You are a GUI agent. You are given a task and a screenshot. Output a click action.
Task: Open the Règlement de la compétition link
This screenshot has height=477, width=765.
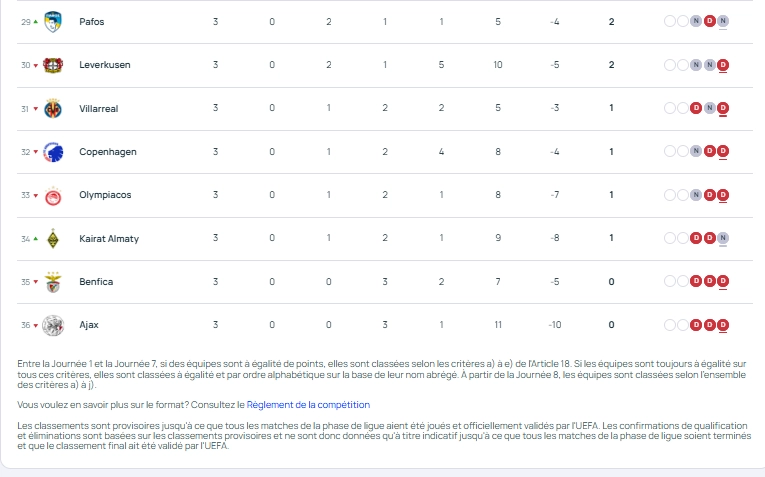308,405
